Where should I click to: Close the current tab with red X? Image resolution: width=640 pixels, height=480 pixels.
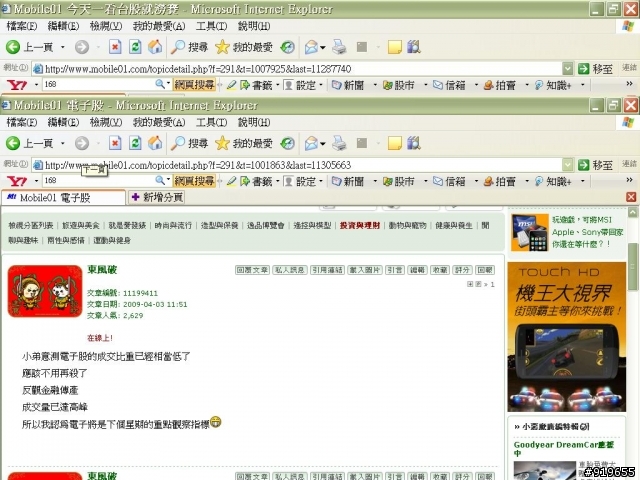[631, 197]
